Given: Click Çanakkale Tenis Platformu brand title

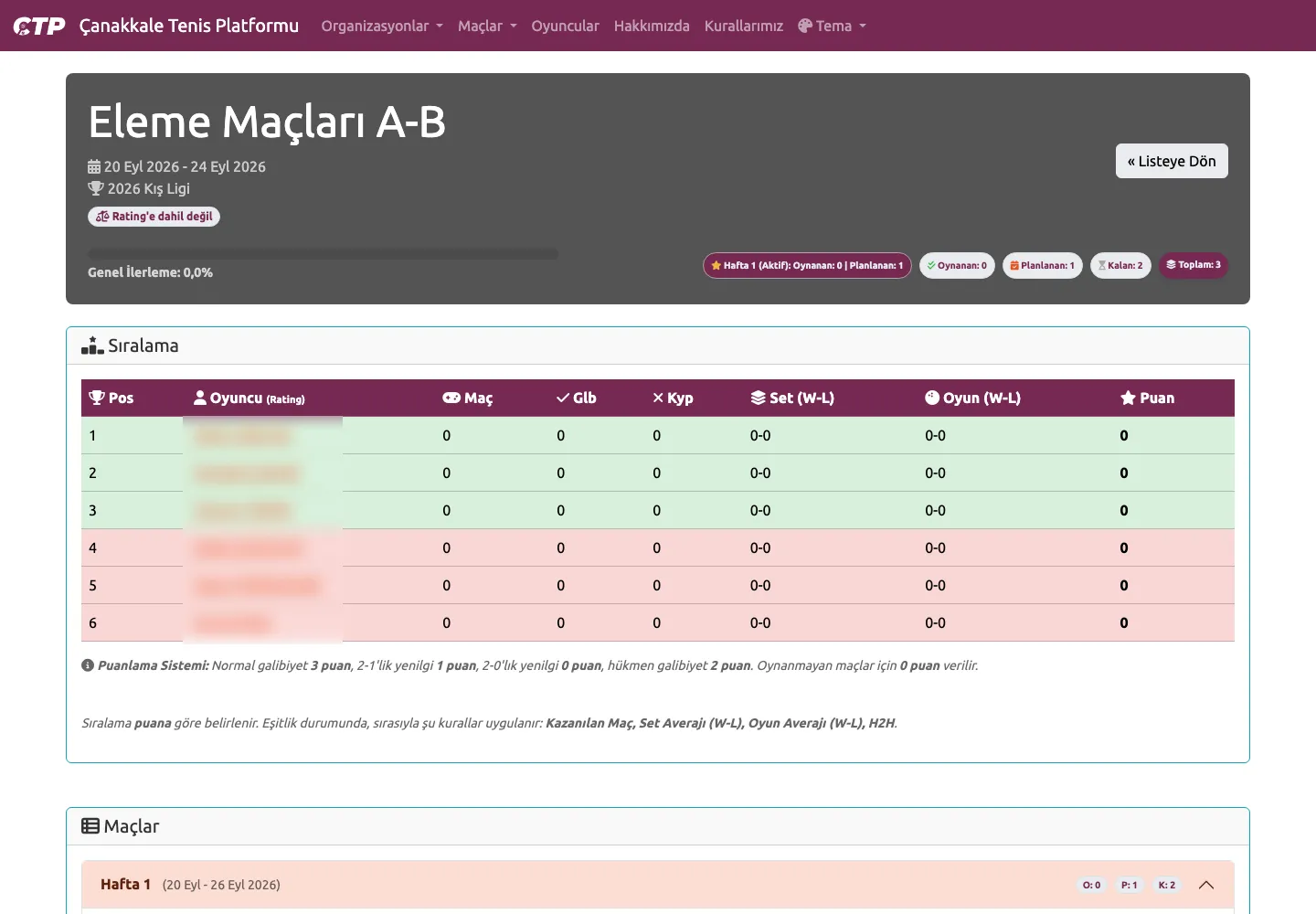Looking at the screenshot, I should (x=189, y=26).
